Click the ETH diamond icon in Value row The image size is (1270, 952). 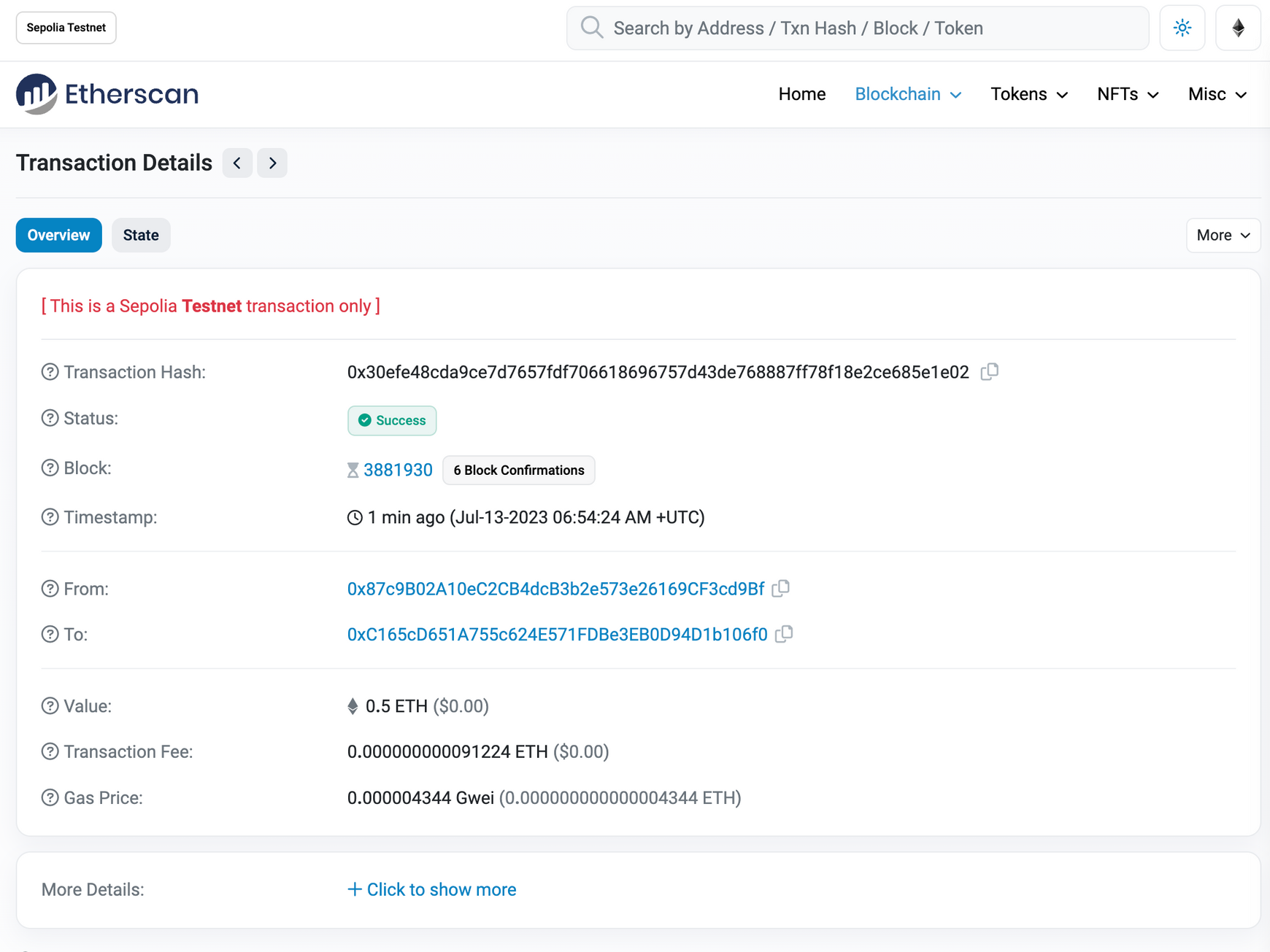353,706
